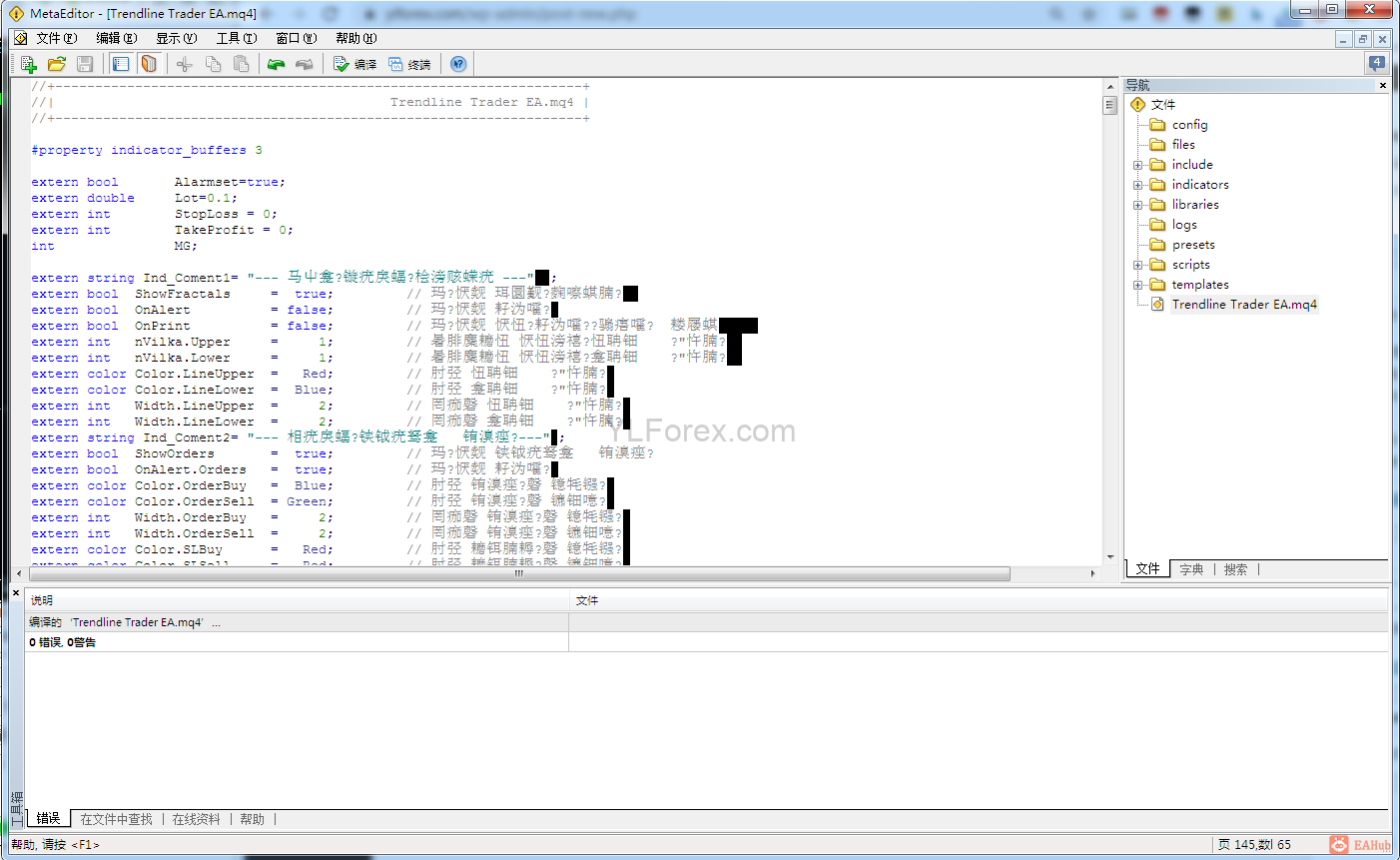Viewport: 1400px width, 860px height.
Task: Select the indicators folder icon
Action: pos(1157,185)
